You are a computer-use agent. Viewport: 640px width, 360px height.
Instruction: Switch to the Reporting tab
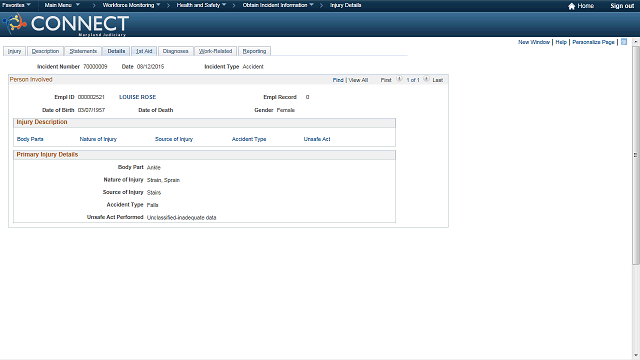(254, 51)
